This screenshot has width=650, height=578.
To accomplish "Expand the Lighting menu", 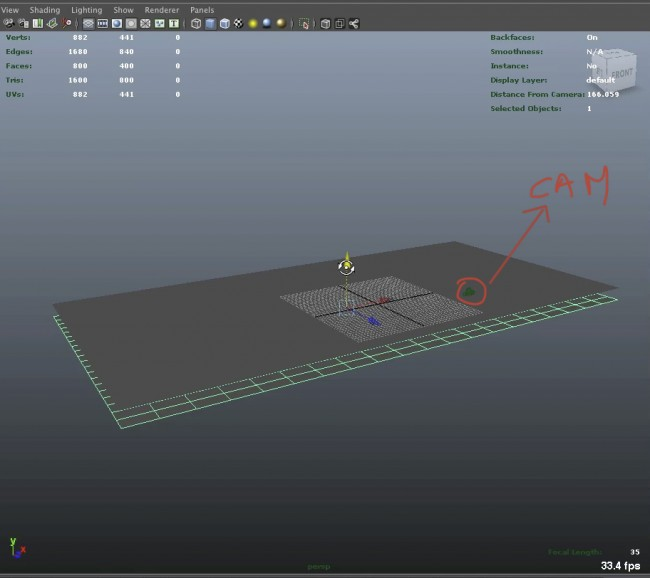I will [x=86, y=10].
